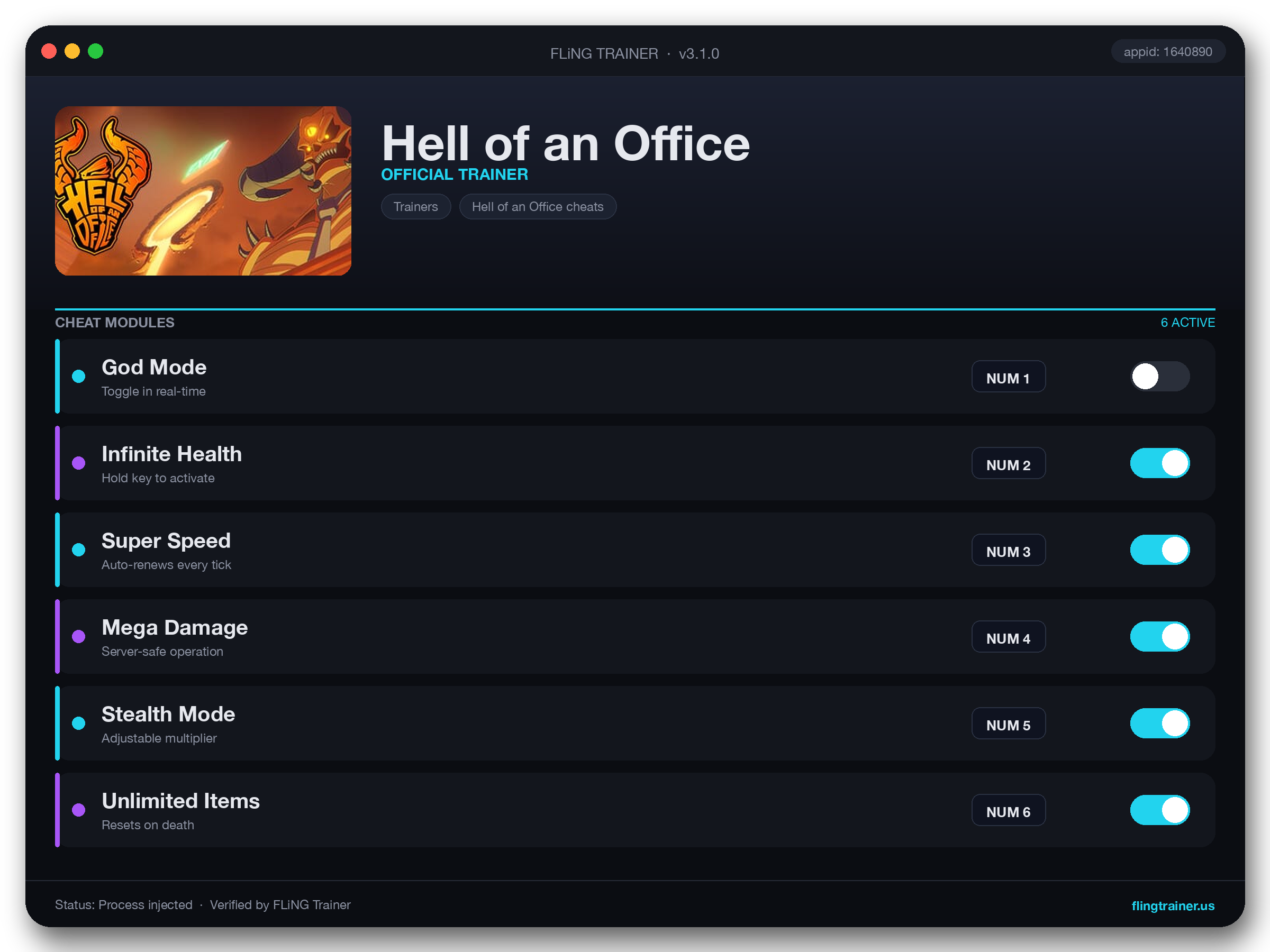Click the "Auto-renews every tick" description
1270x952 pixels.
click(x=167, y=565)
